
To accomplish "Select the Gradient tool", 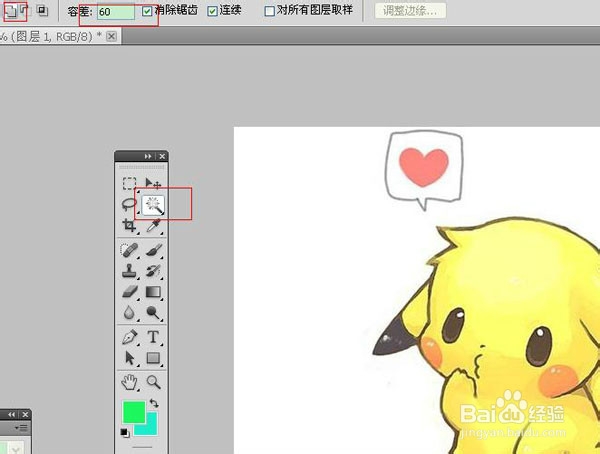I will (153, 292).
